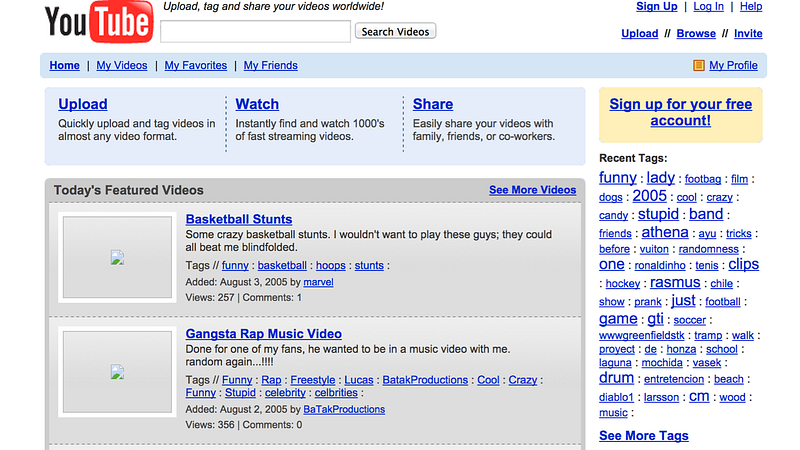The height and width of the screenshot is (450, 800).
Task: Focus the video search text field
Action: coord(256,32)
